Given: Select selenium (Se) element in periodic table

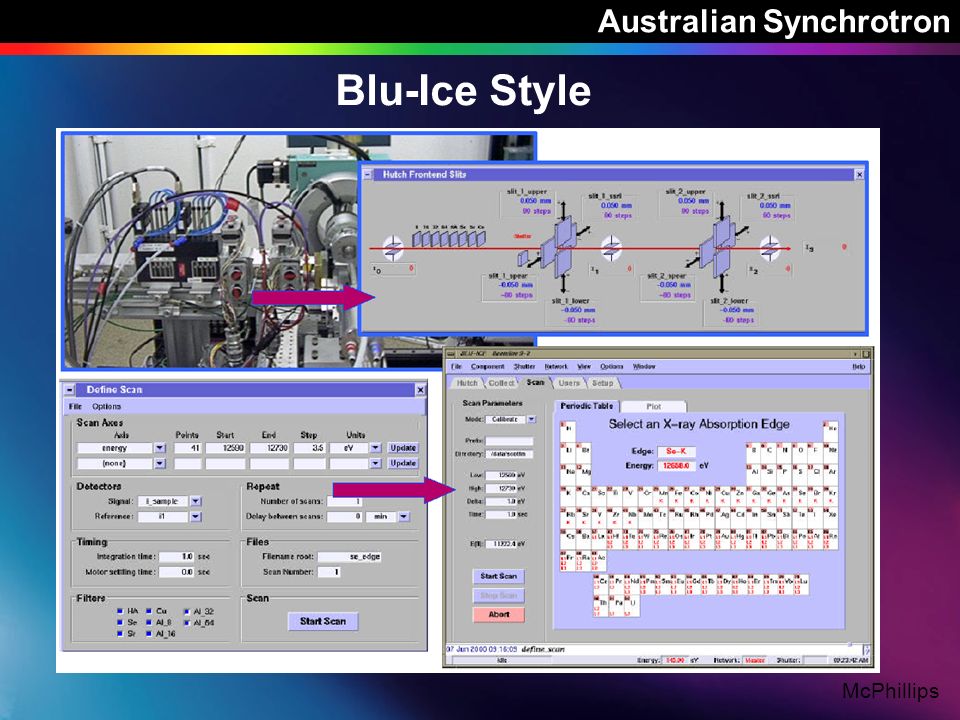Looking at the screenshot, I should coord(800,497).
